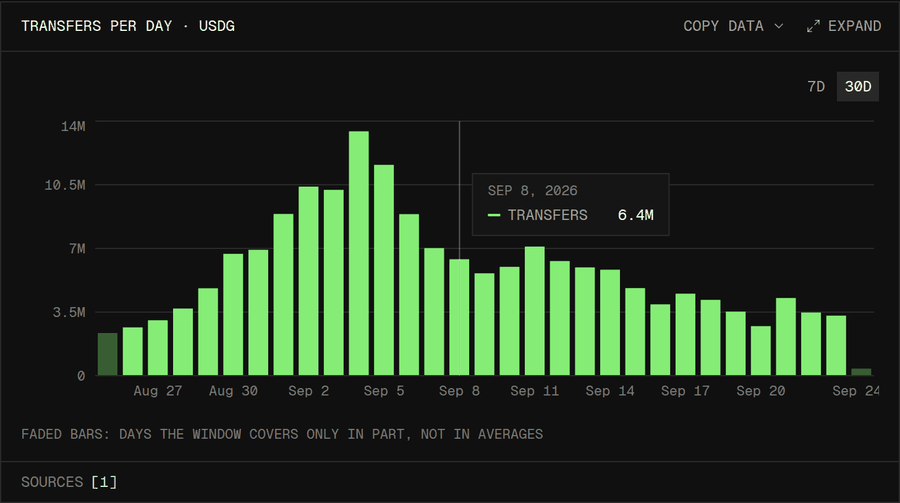Open the Copy Data dropdown
900x503 pixels.
coord(733,26)
